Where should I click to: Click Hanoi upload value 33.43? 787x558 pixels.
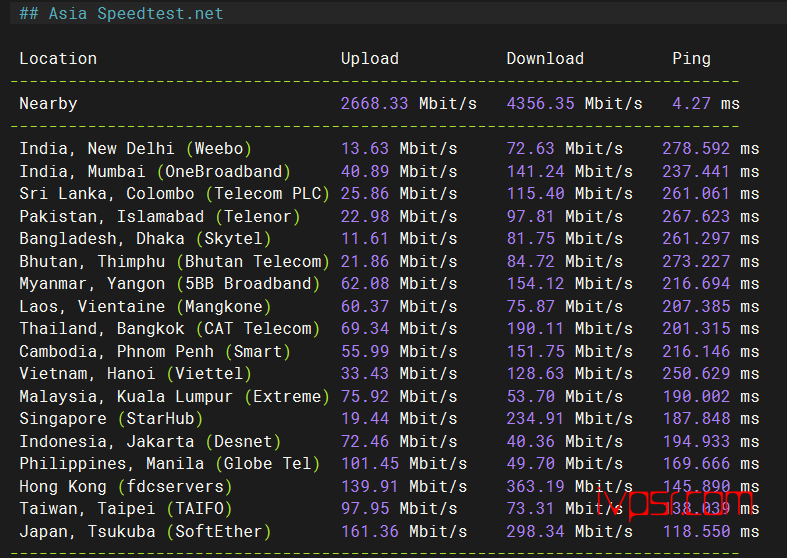click(x=365, y=374)
